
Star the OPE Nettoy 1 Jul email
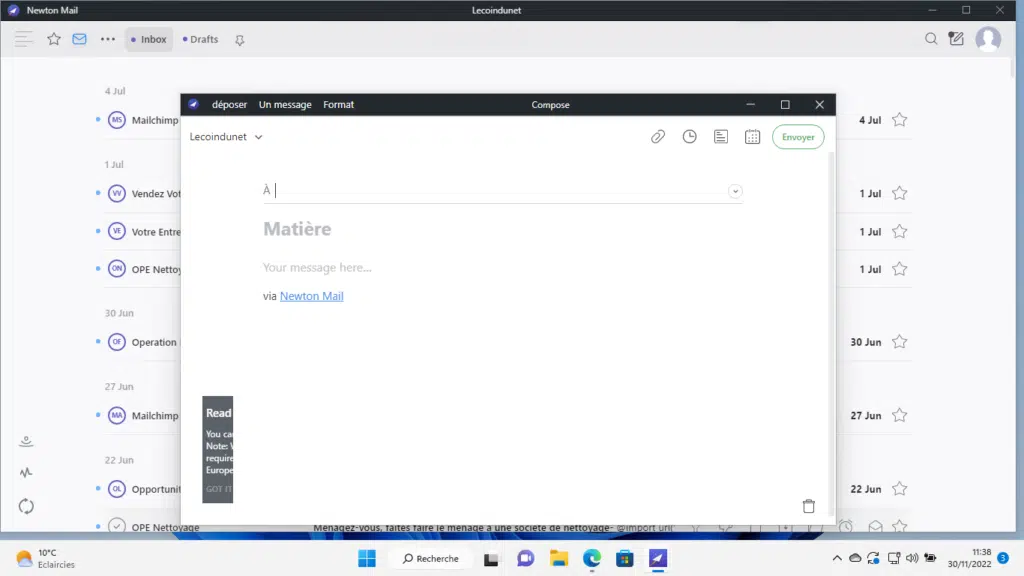899,269
